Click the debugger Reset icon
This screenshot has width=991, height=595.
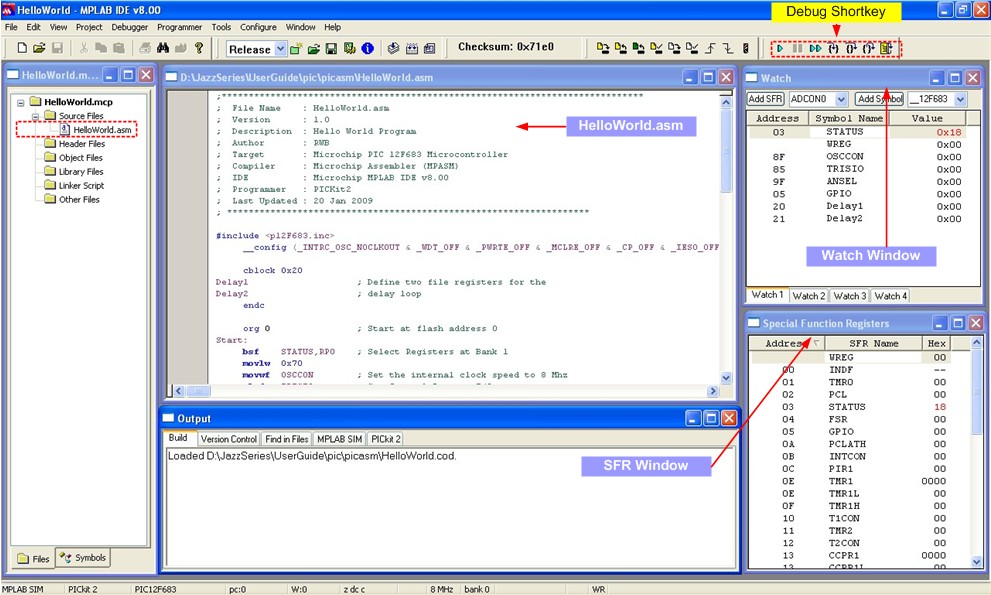(886, 48)
